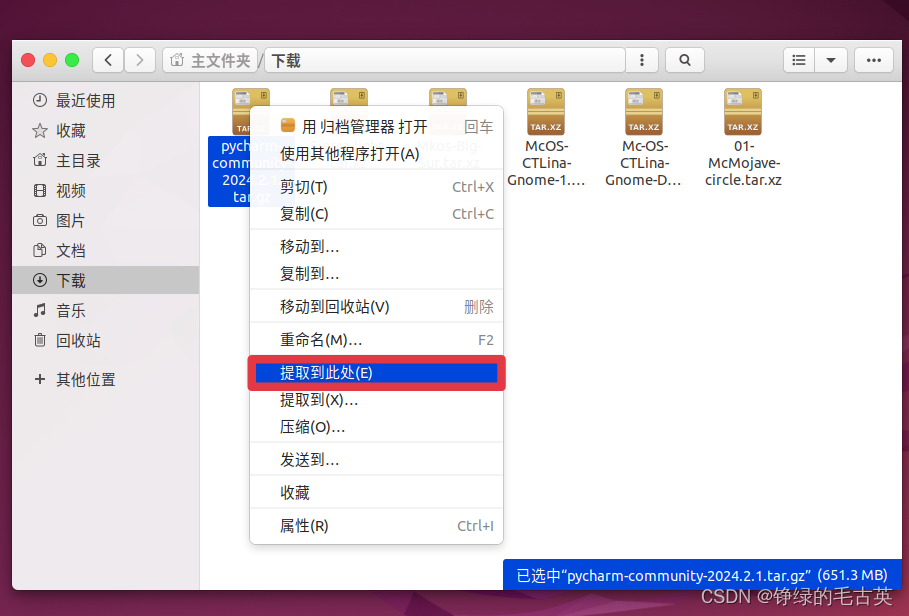Maximize the window with the green button

[72, 60]
